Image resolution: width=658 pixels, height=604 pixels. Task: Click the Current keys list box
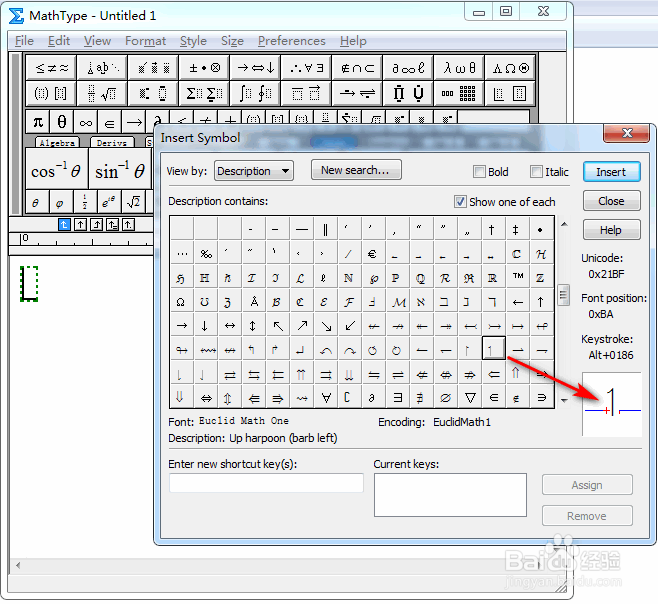(450, 495)
